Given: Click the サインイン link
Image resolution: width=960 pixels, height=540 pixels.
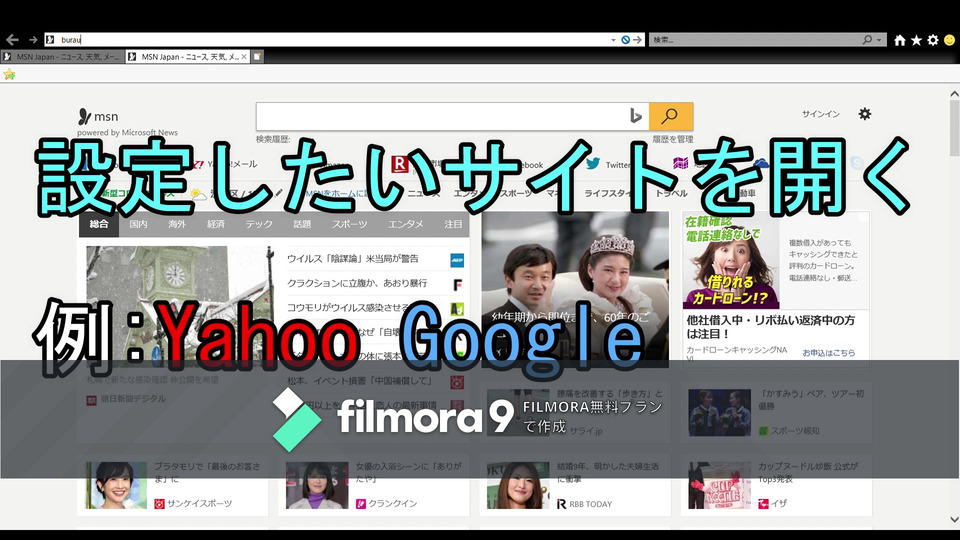Looking at the screenshot, I should (820, 114).
